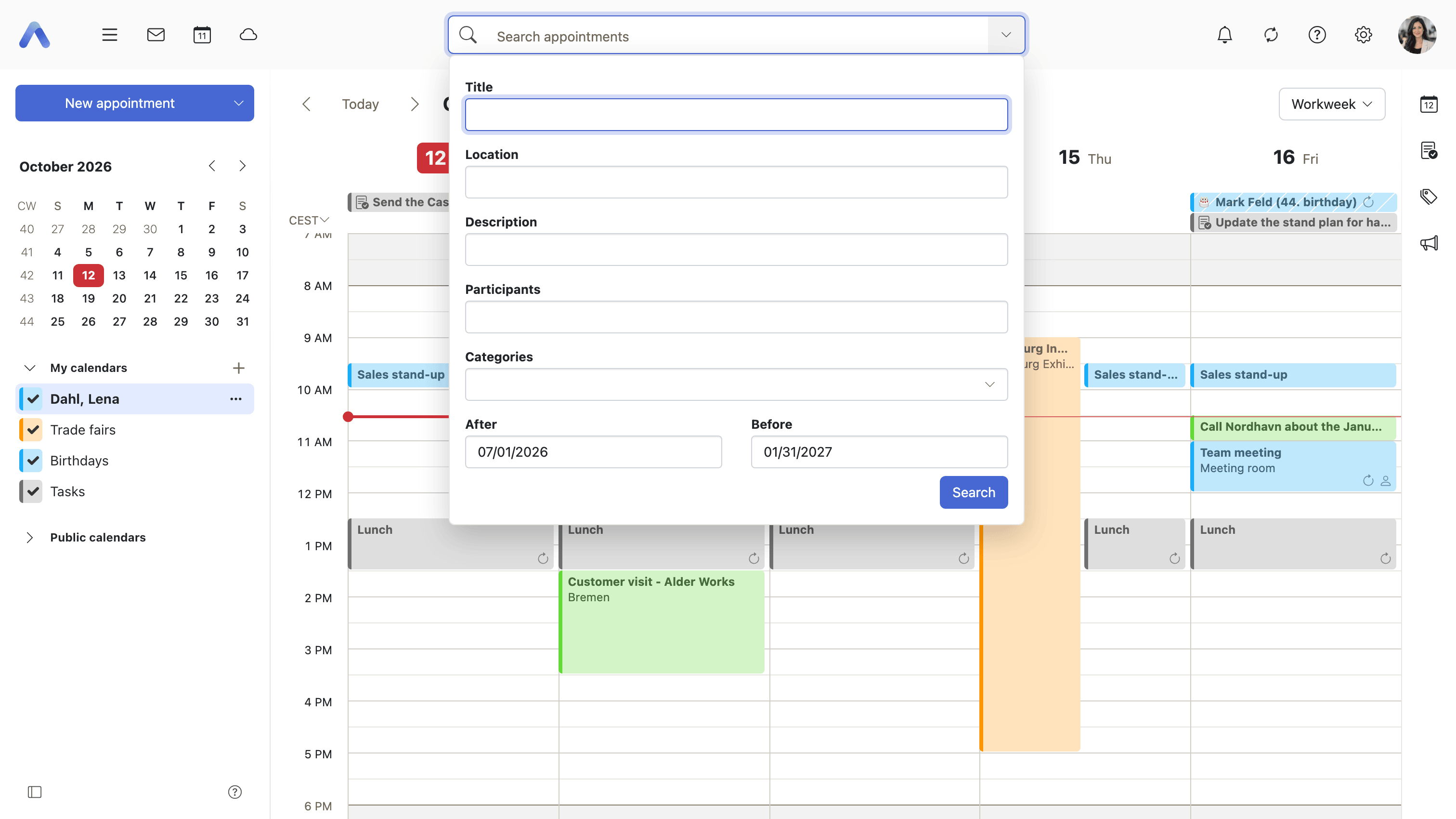Click the Search button
The image size is (1456, 819).
point(973,492)
